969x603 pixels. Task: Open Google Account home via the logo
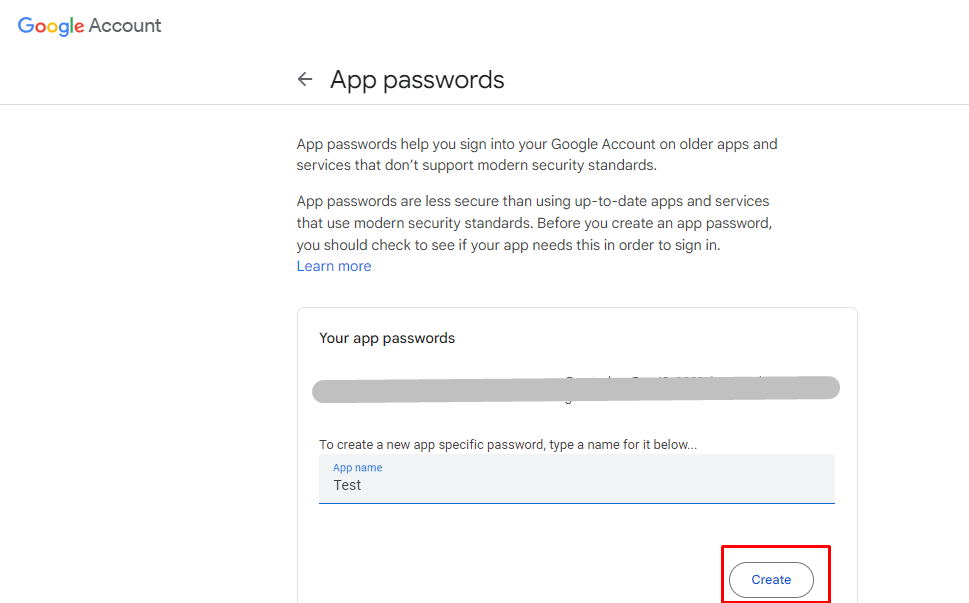[x=89, y=26]
